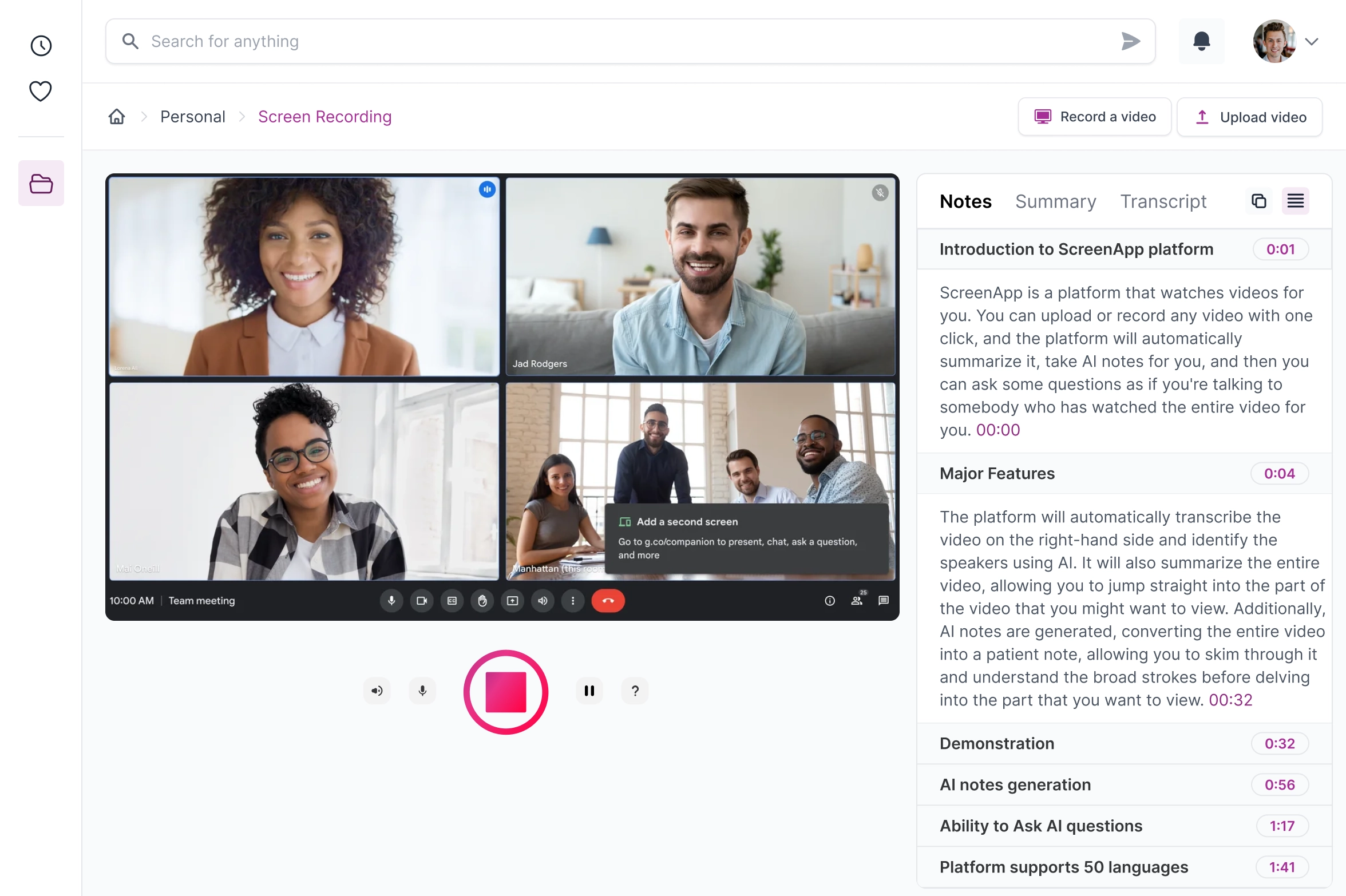
Task: Switch to the Summary tab
Action: [x=1055, y=201]
